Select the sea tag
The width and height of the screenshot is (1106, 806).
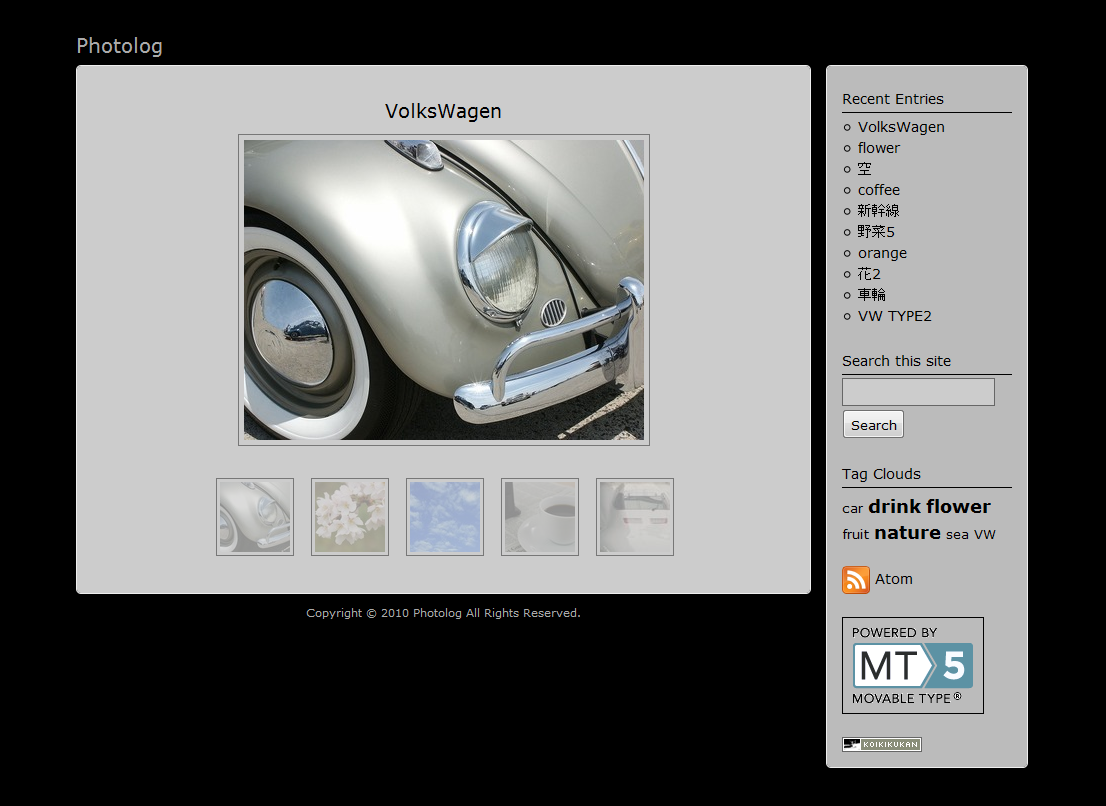pyautogui.click(x=957, y=535)
